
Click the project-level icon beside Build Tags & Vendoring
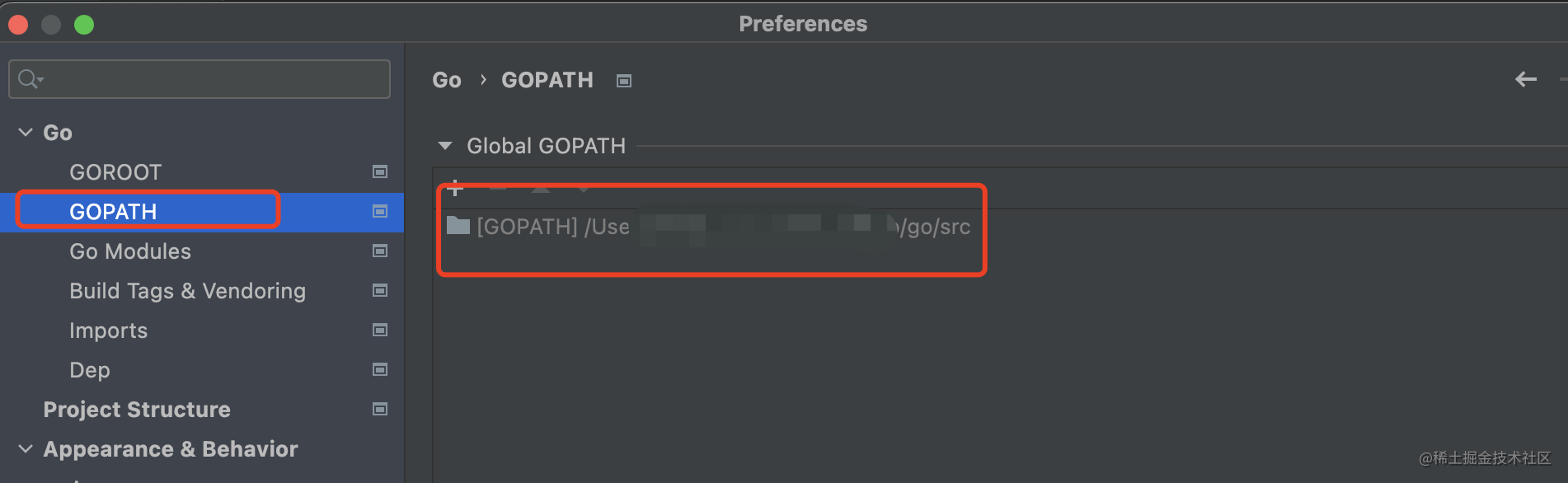(x=380, y=290)
